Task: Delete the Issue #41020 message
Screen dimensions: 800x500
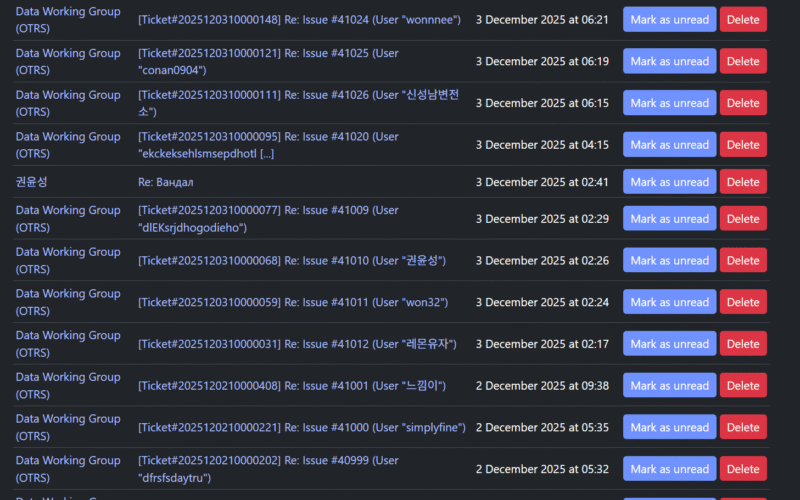Action: tap(743, 145)
